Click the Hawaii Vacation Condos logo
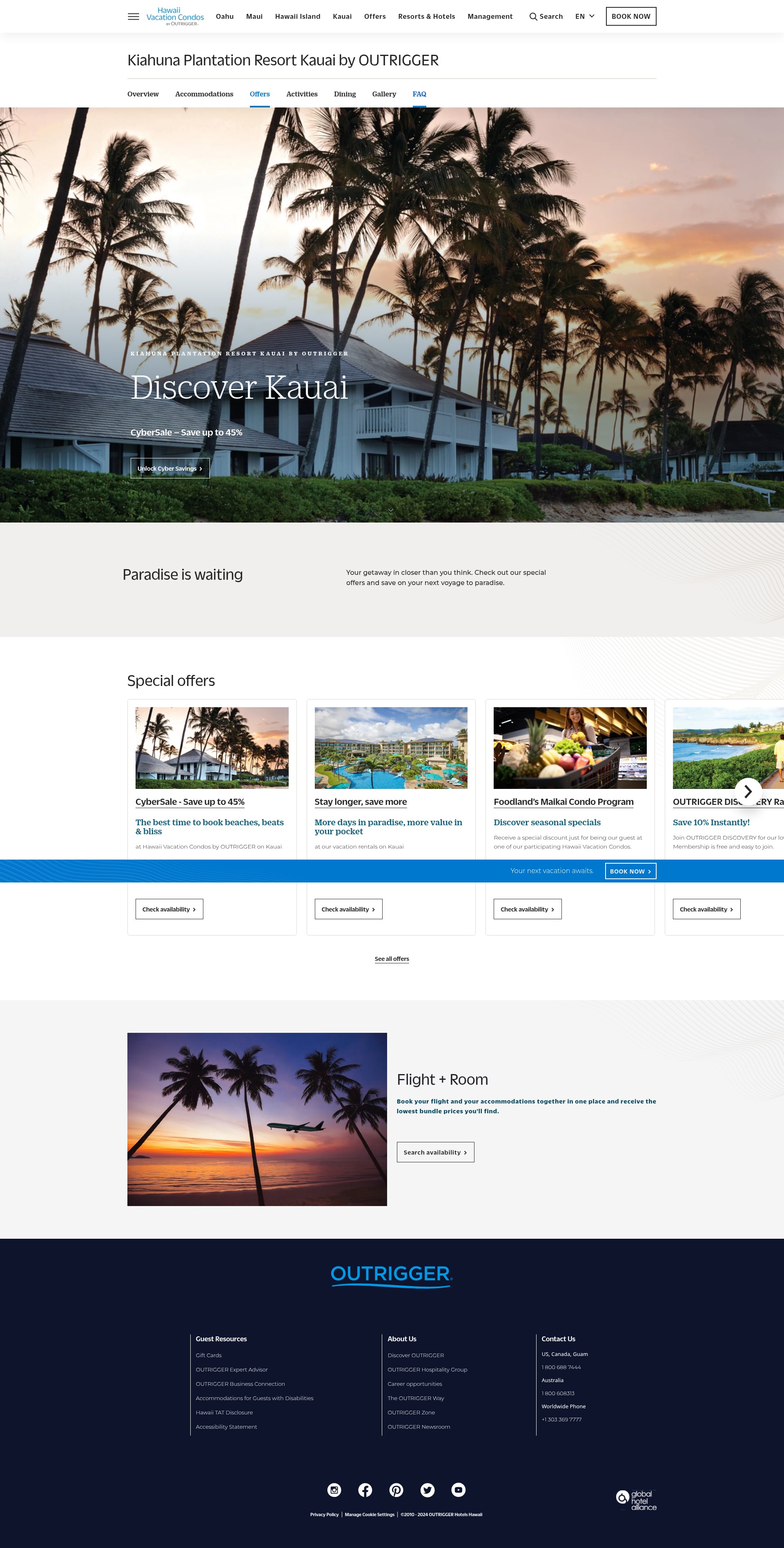Screen dimensions: 784x1548 point(175,16)
